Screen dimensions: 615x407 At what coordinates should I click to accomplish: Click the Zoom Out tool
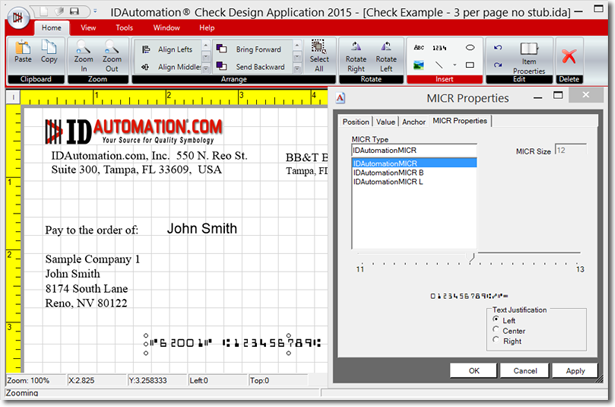[112, 56]
